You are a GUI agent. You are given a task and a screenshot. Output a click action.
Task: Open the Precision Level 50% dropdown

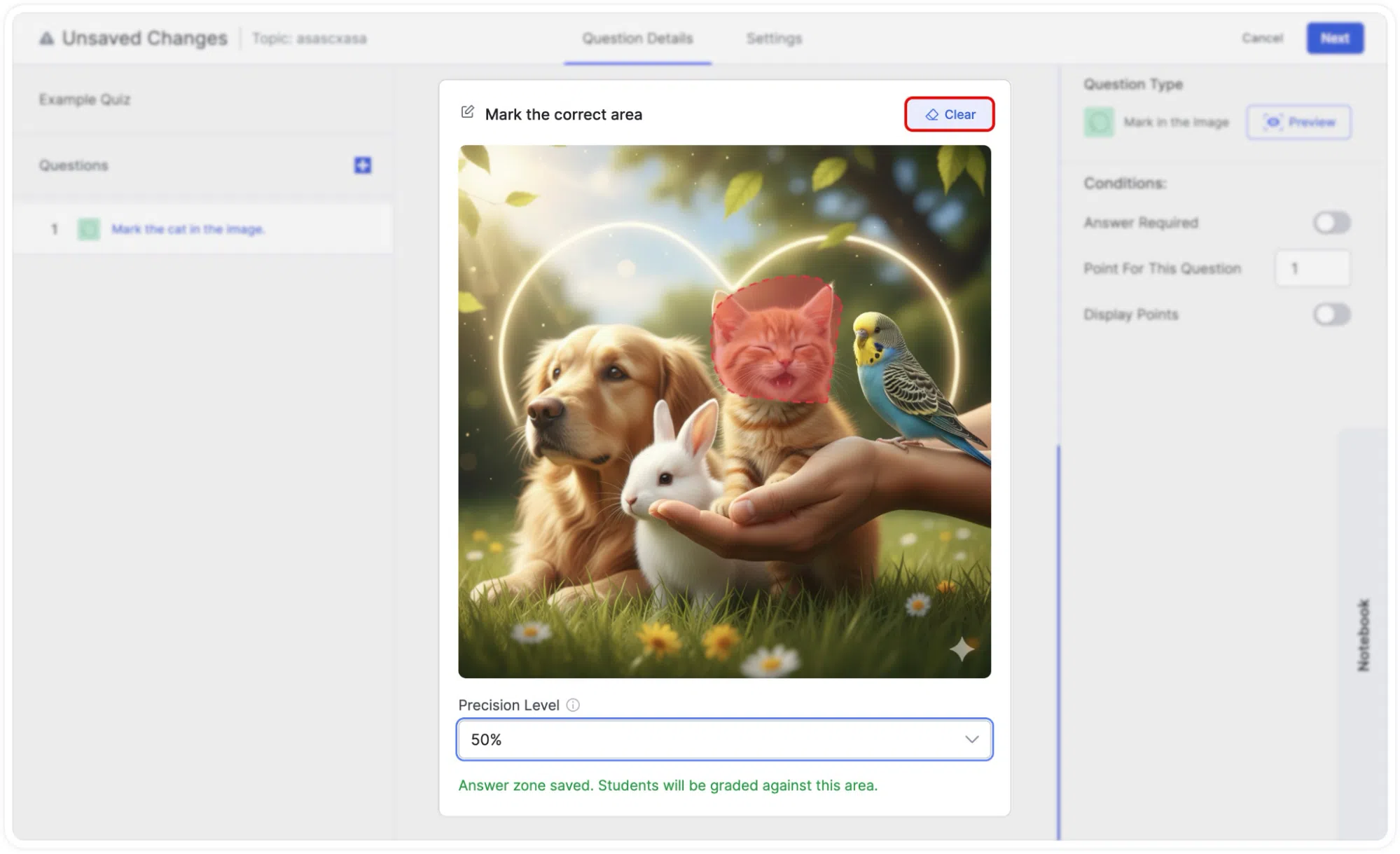point(725,739)
